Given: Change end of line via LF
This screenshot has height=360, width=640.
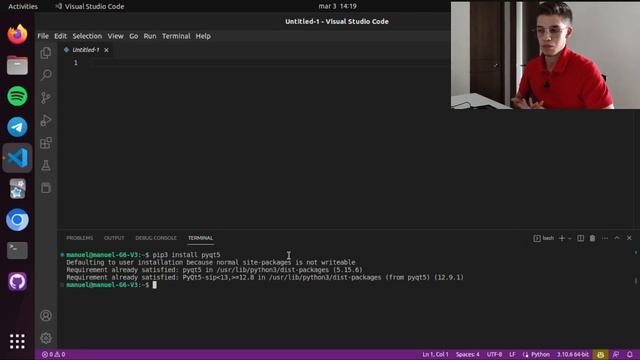Looking at the screenshot, I should [512, 354].
